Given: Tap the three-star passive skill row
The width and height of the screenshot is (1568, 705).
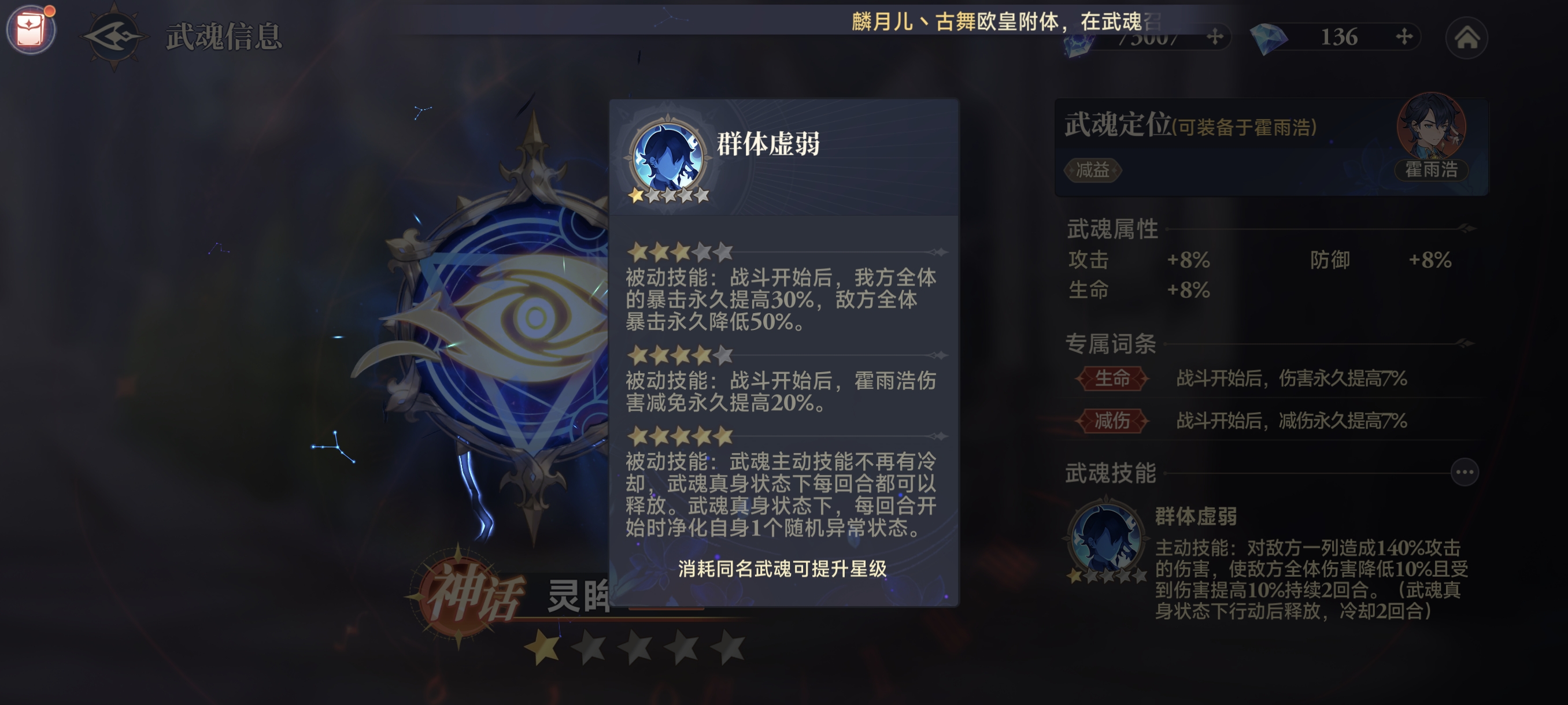Looking at the screenshot, I should tap(782, 287).
